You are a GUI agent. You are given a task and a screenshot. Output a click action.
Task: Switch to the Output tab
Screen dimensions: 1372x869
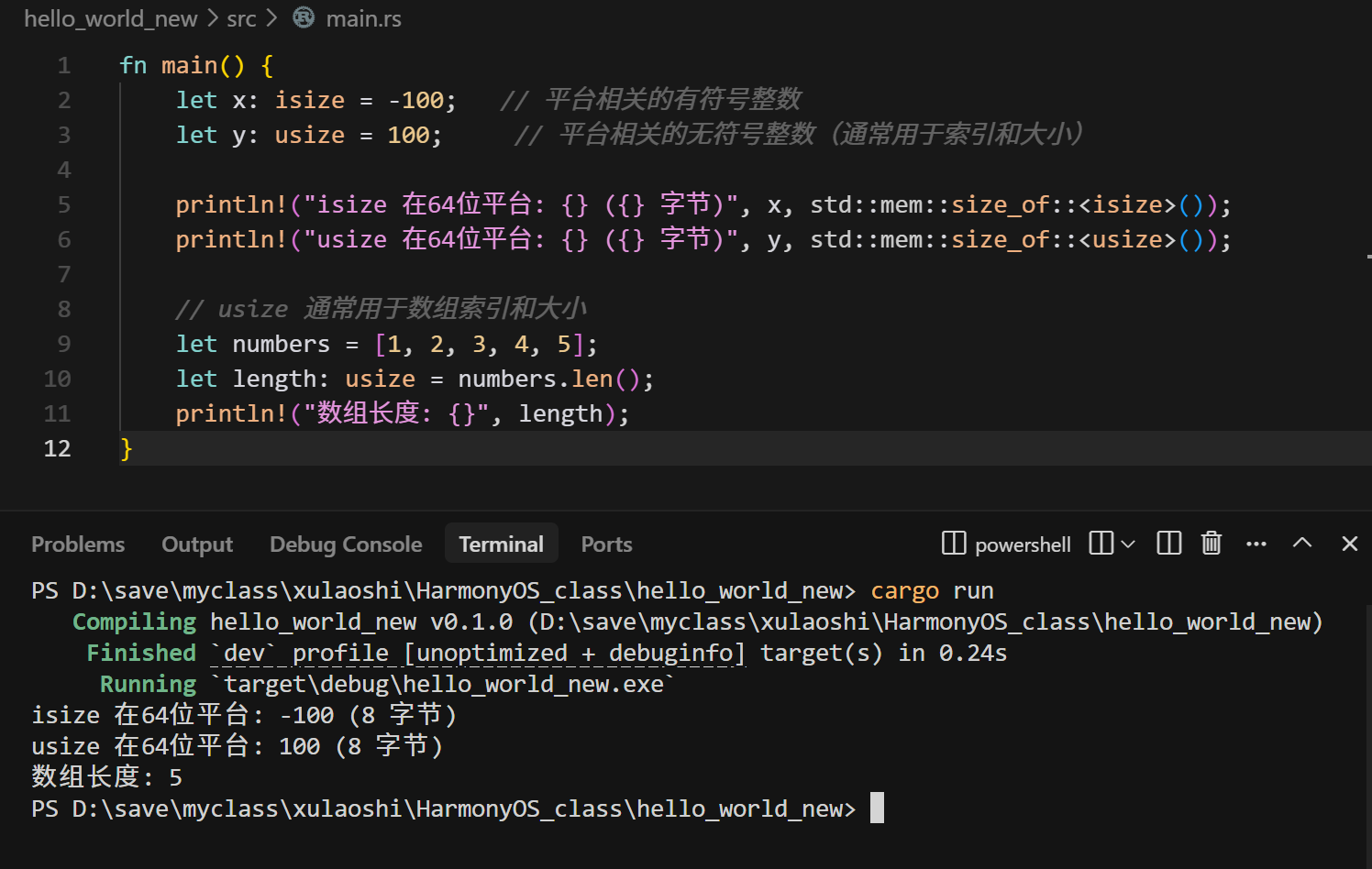tap(197, 544)
